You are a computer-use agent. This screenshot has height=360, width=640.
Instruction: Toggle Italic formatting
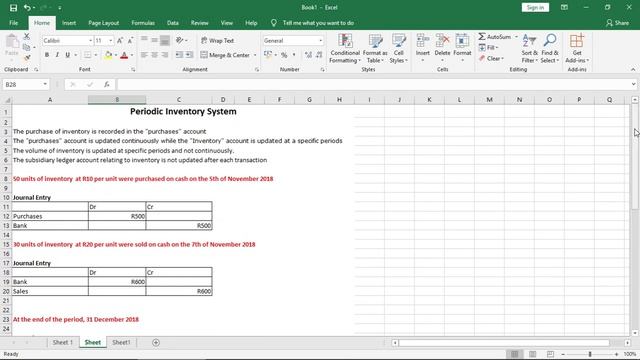(57, 55)
